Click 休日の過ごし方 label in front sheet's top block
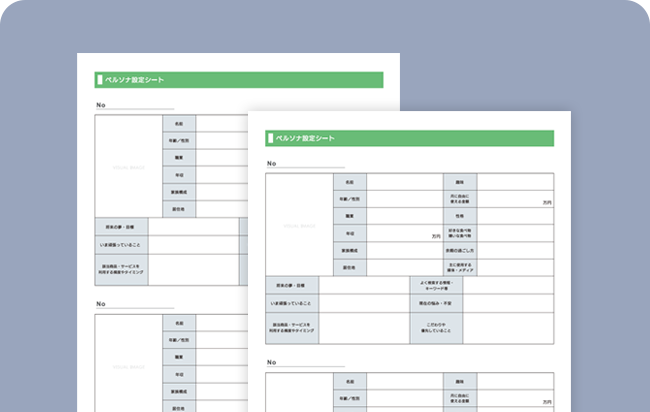650x412 pixels. pyautogui.click(x=460, y=250)
